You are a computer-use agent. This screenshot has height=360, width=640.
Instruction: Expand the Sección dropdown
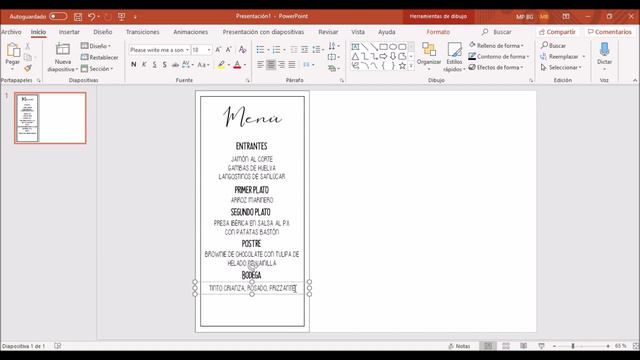tap(97, 69)
